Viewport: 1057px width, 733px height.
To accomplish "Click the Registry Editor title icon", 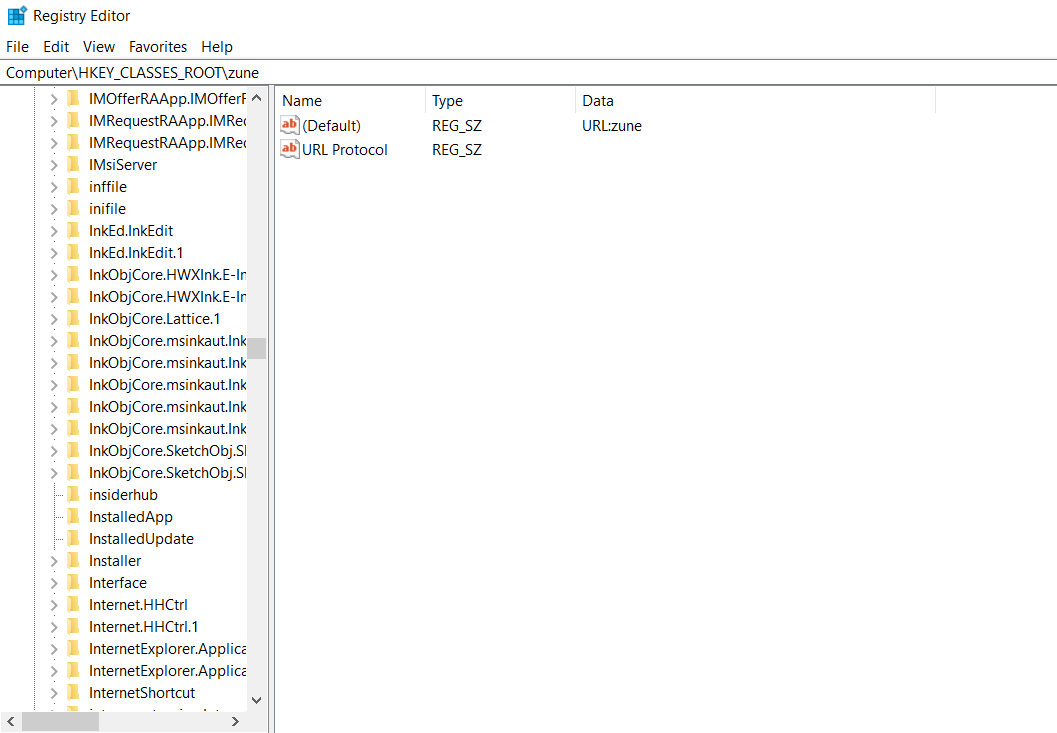I will 17,15.
